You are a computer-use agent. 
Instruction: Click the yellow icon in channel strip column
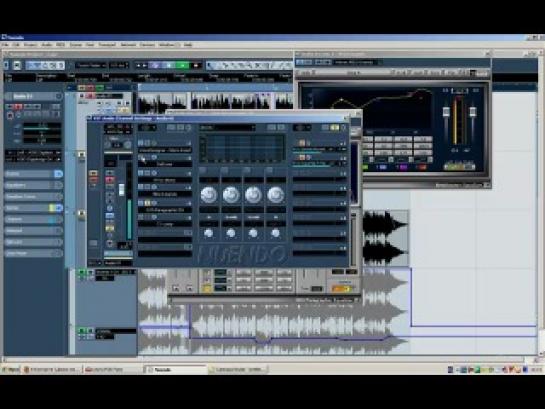tap(109, 228)
